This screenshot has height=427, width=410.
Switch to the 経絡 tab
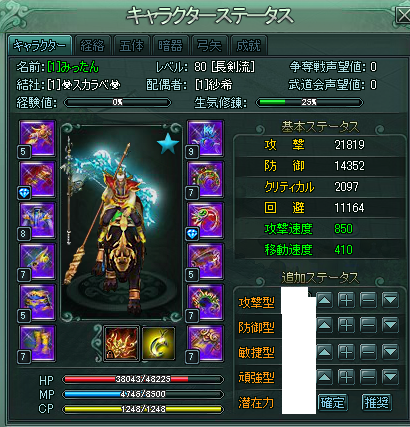click(x=92, y=45)
